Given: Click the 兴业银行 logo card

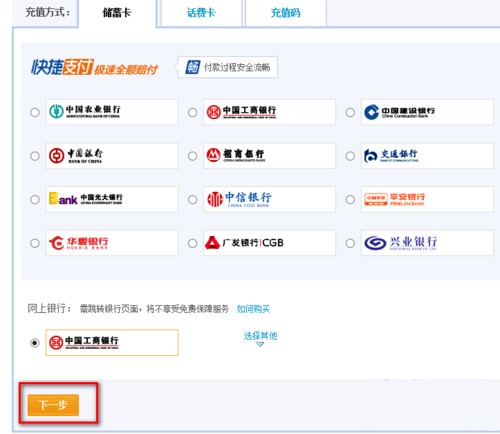Looking at the screenshot, I should 427,243.
